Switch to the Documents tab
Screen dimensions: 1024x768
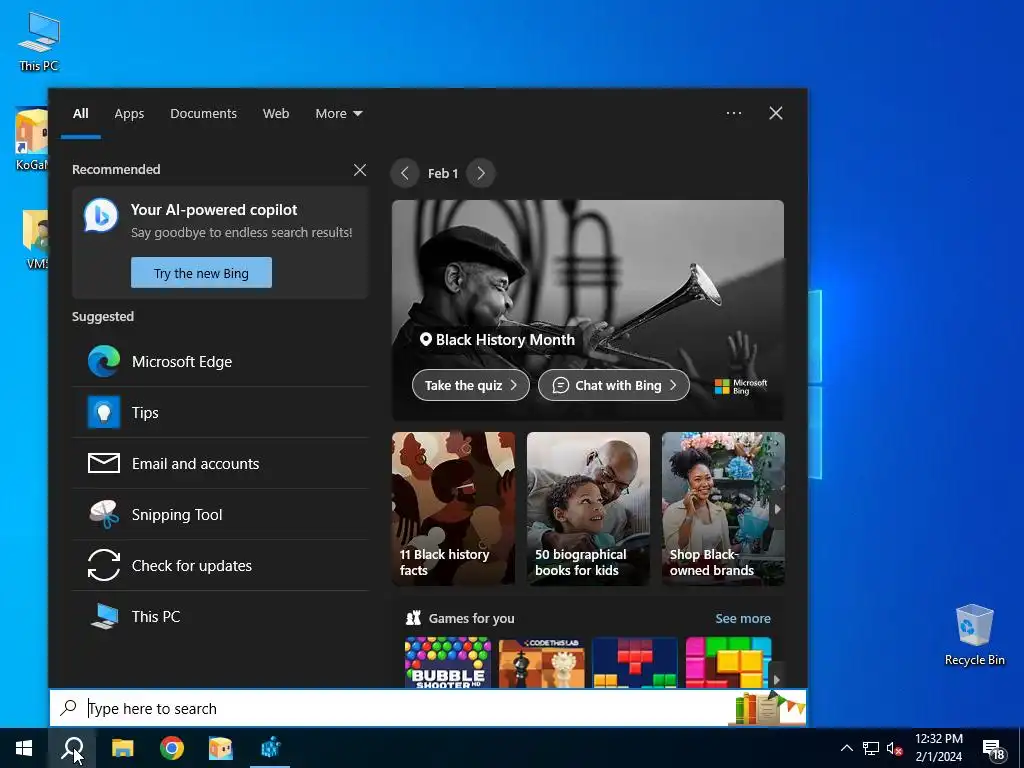click(x=203, y=114)
